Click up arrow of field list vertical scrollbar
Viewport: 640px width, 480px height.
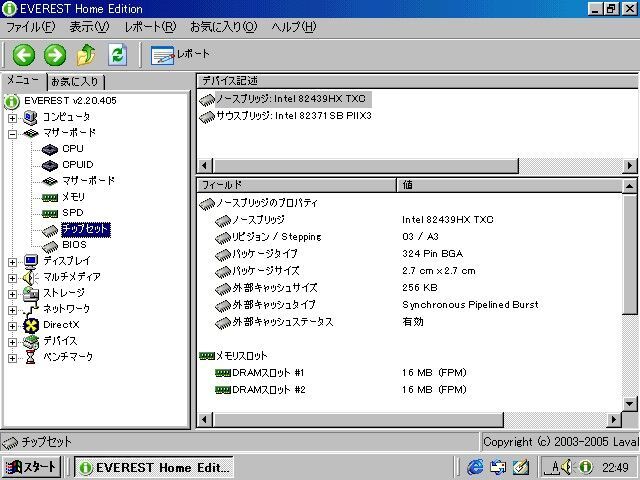pos(629,186)
